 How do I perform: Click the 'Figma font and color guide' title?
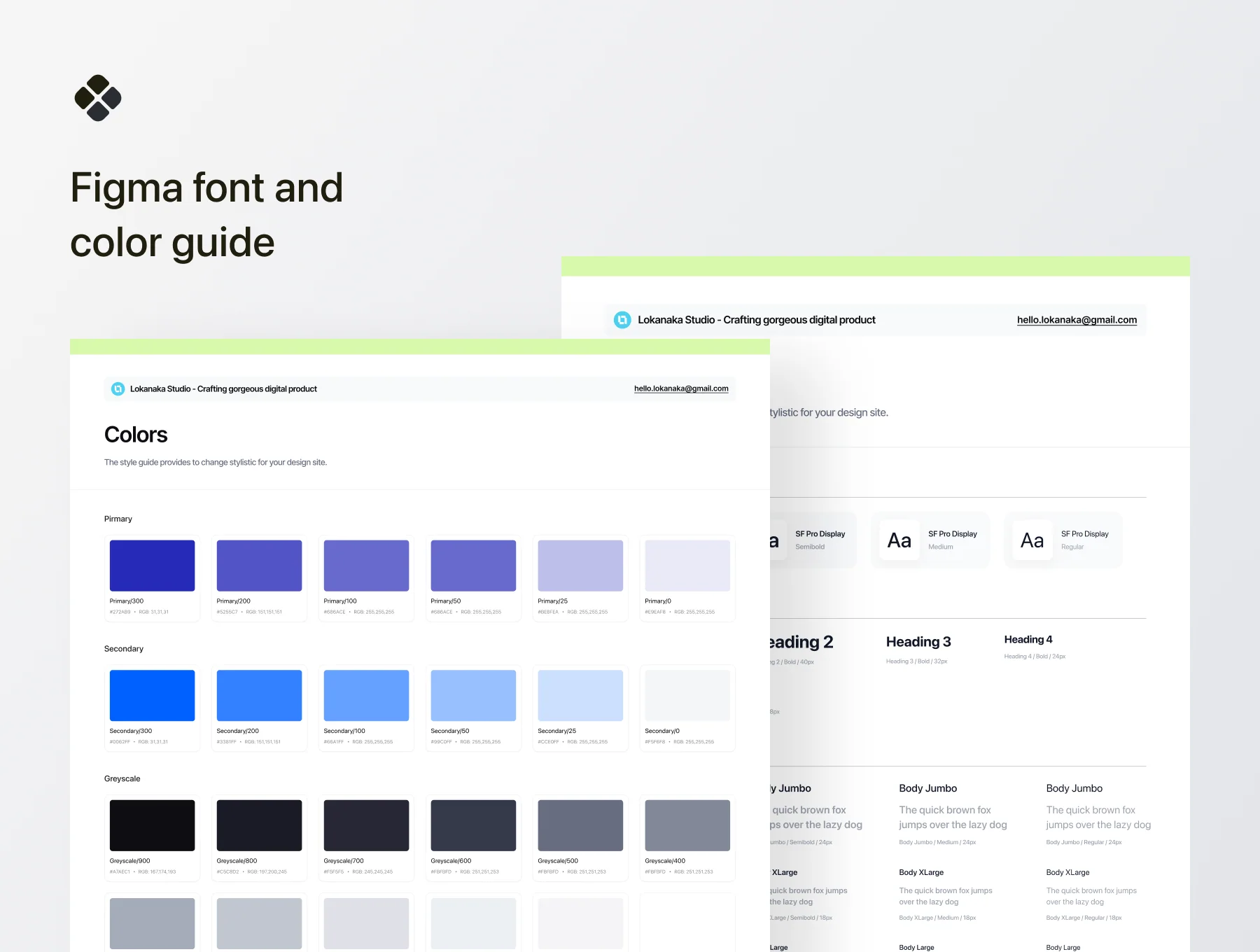pyautogui.click(x=206, y=215)
